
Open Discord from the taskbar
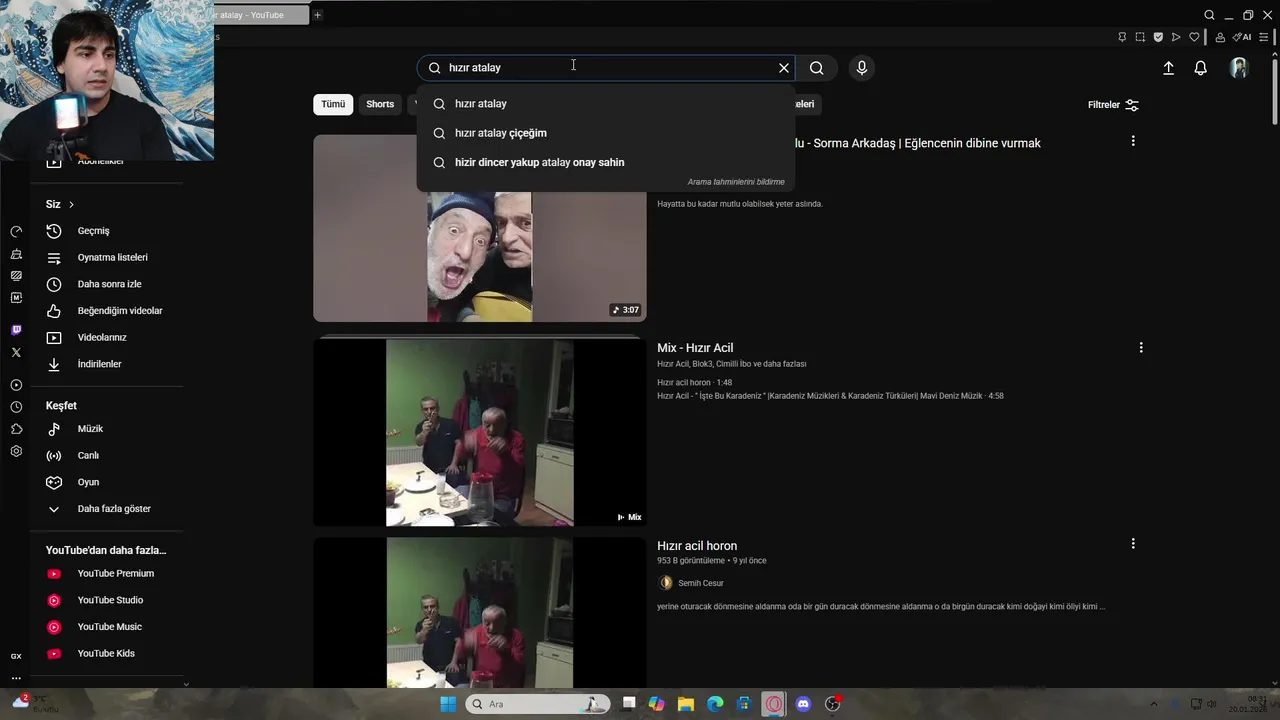coord(803,704)
